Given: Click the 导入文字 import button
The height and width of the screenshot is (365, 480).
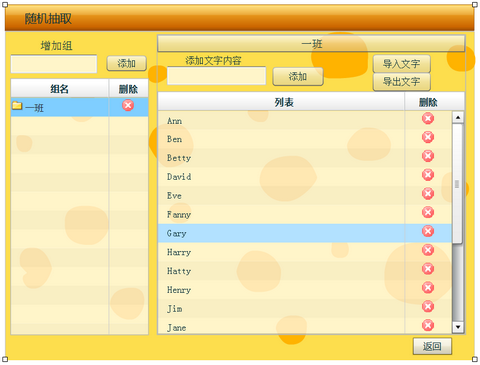Looking at the screenshot, I should coord(402,64).
